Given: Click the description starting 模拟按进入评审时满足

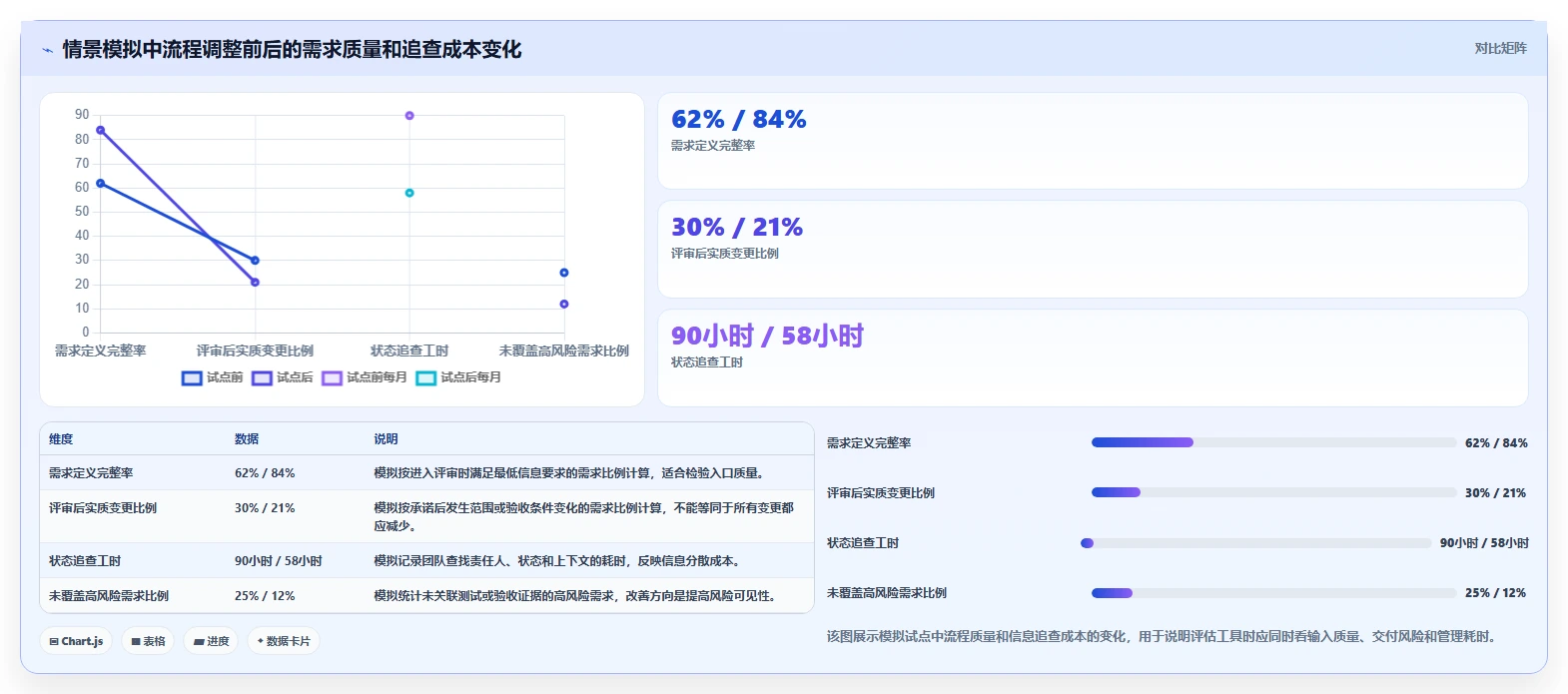Looking at the screenshot, I should (x=570, y=473).
